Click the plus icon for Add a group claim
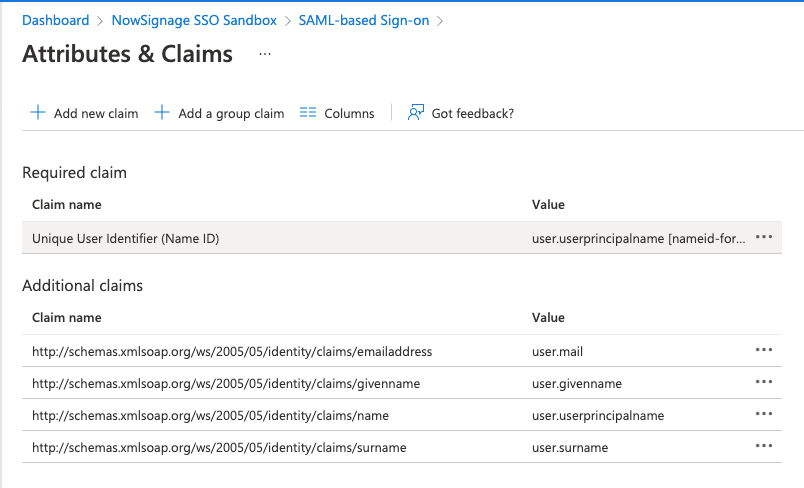This screenshot has width=804, height=488. (162, 113)
